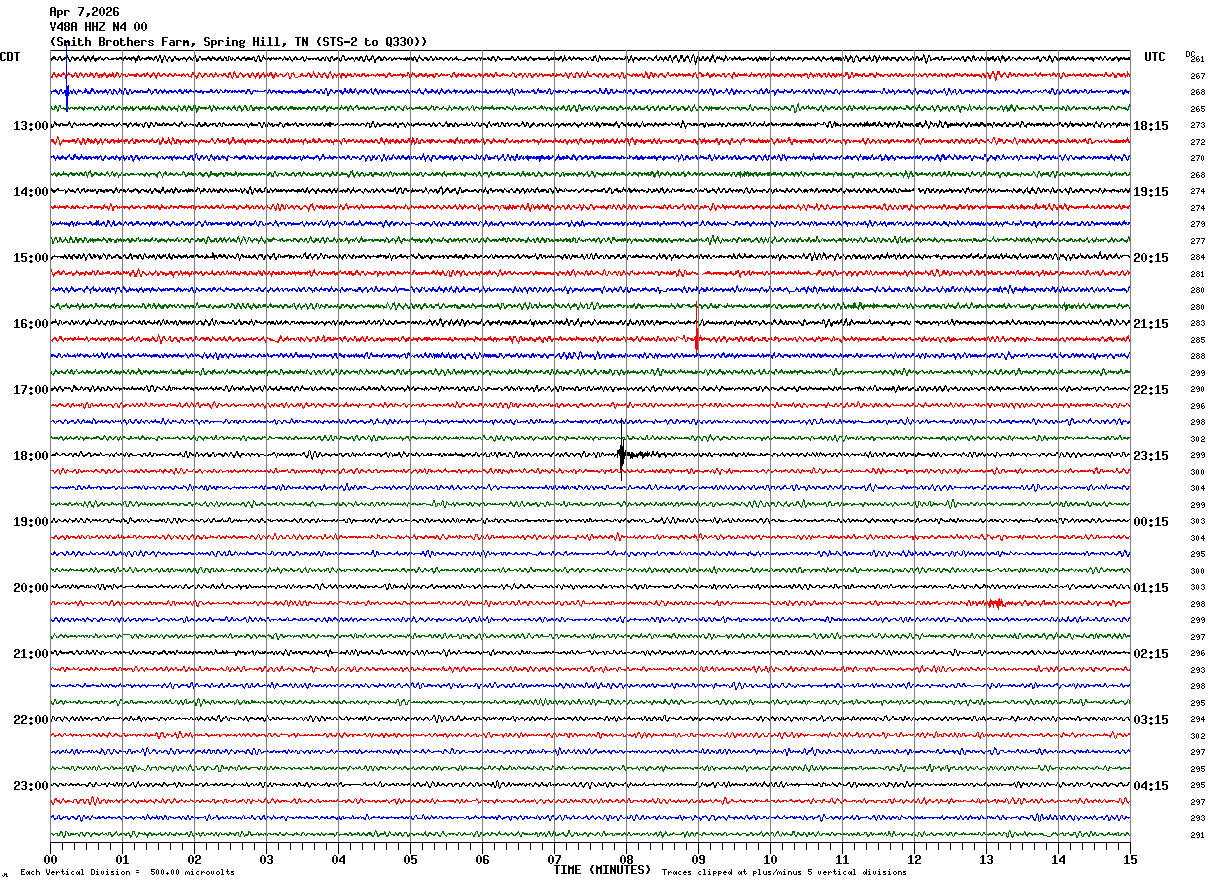The height and width of the screenshot is (886, 1210).
Task: Click minute tick label 05 on time axis
Action: [x=410, y=859]
